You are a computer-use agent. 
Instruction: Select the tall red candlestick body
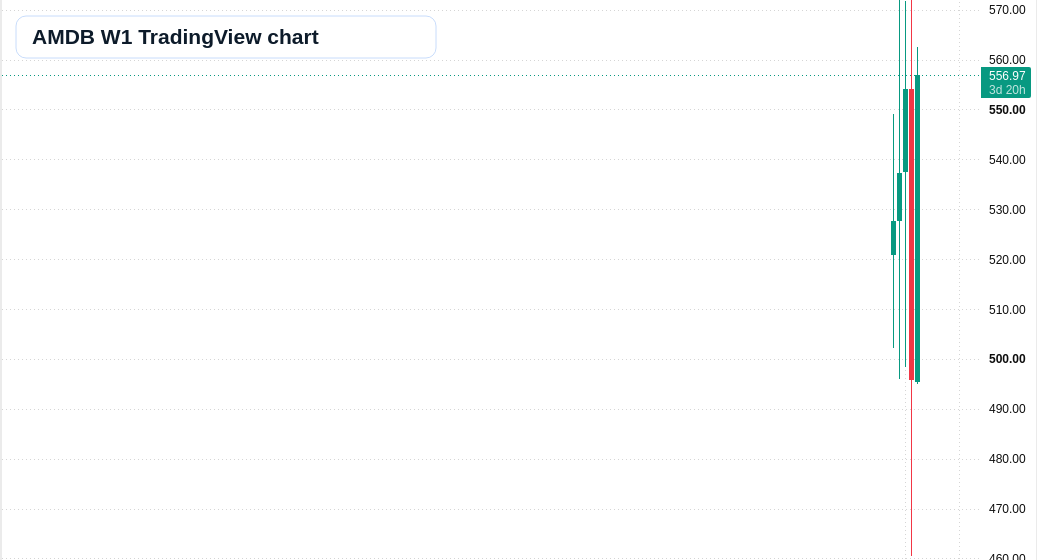(911, 235)
